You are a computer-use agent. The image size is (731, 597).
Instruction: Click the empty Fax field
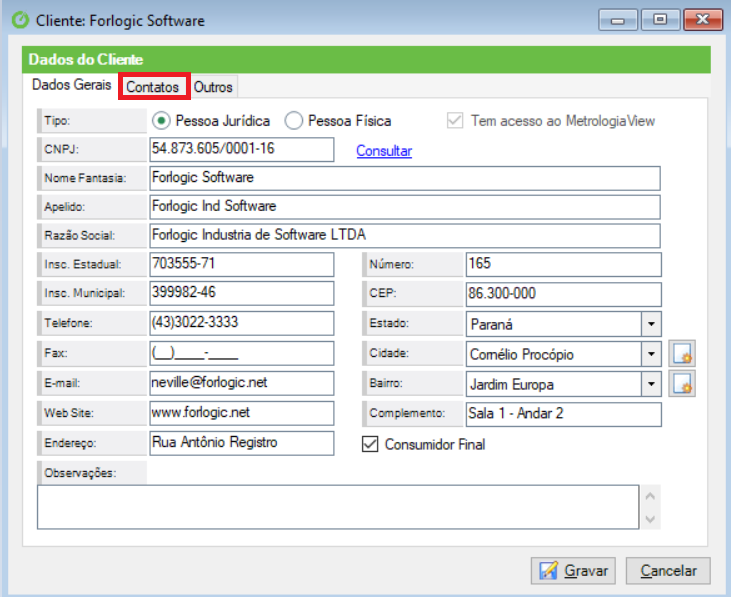tap(241, 353)
